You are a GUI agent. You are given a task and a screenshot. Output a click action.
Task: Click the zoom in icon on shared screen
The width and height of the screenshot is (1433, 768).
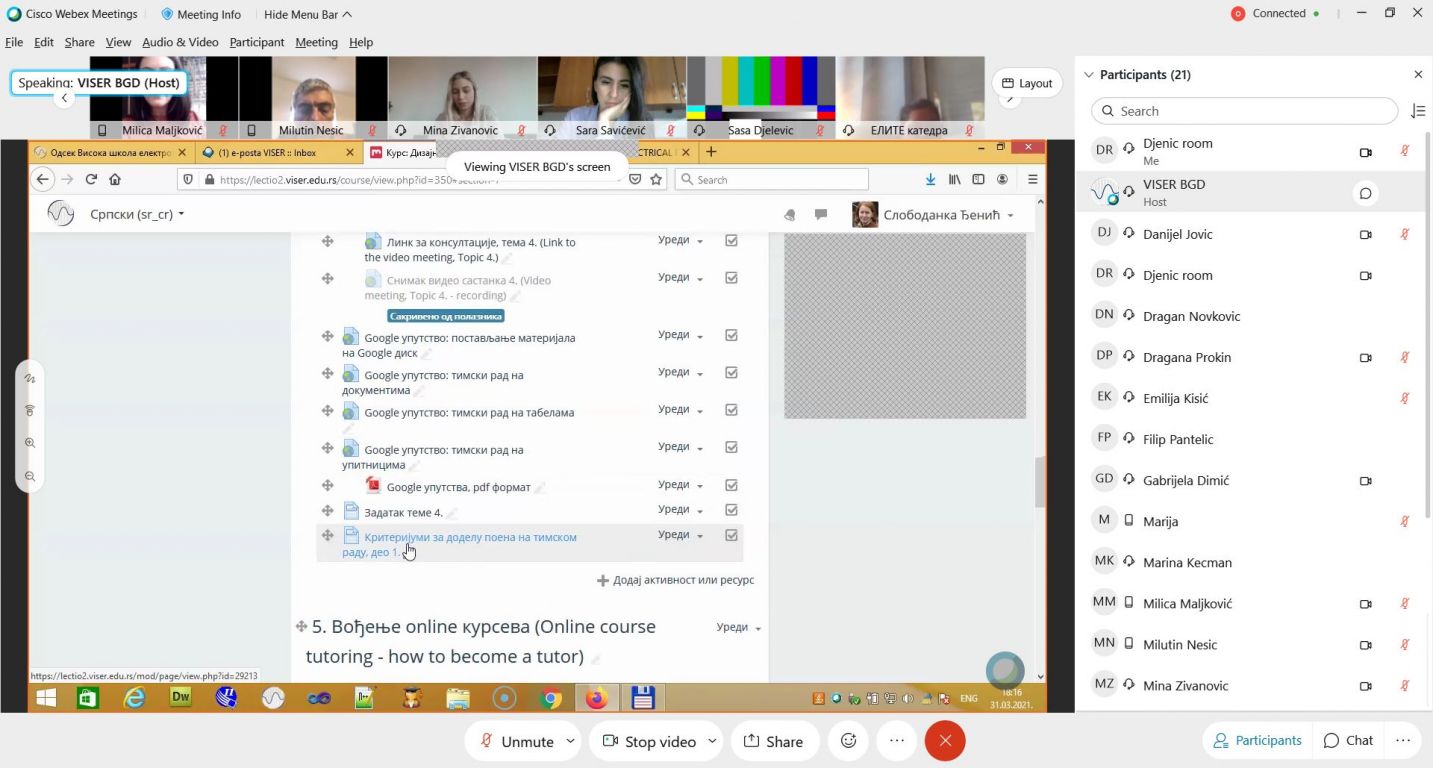point(30,443)
